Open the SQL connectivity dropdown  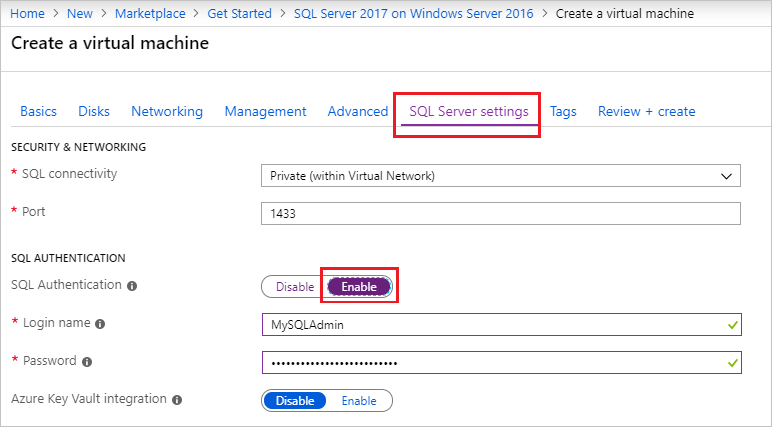pyautogui.click(x=501, y=176)
